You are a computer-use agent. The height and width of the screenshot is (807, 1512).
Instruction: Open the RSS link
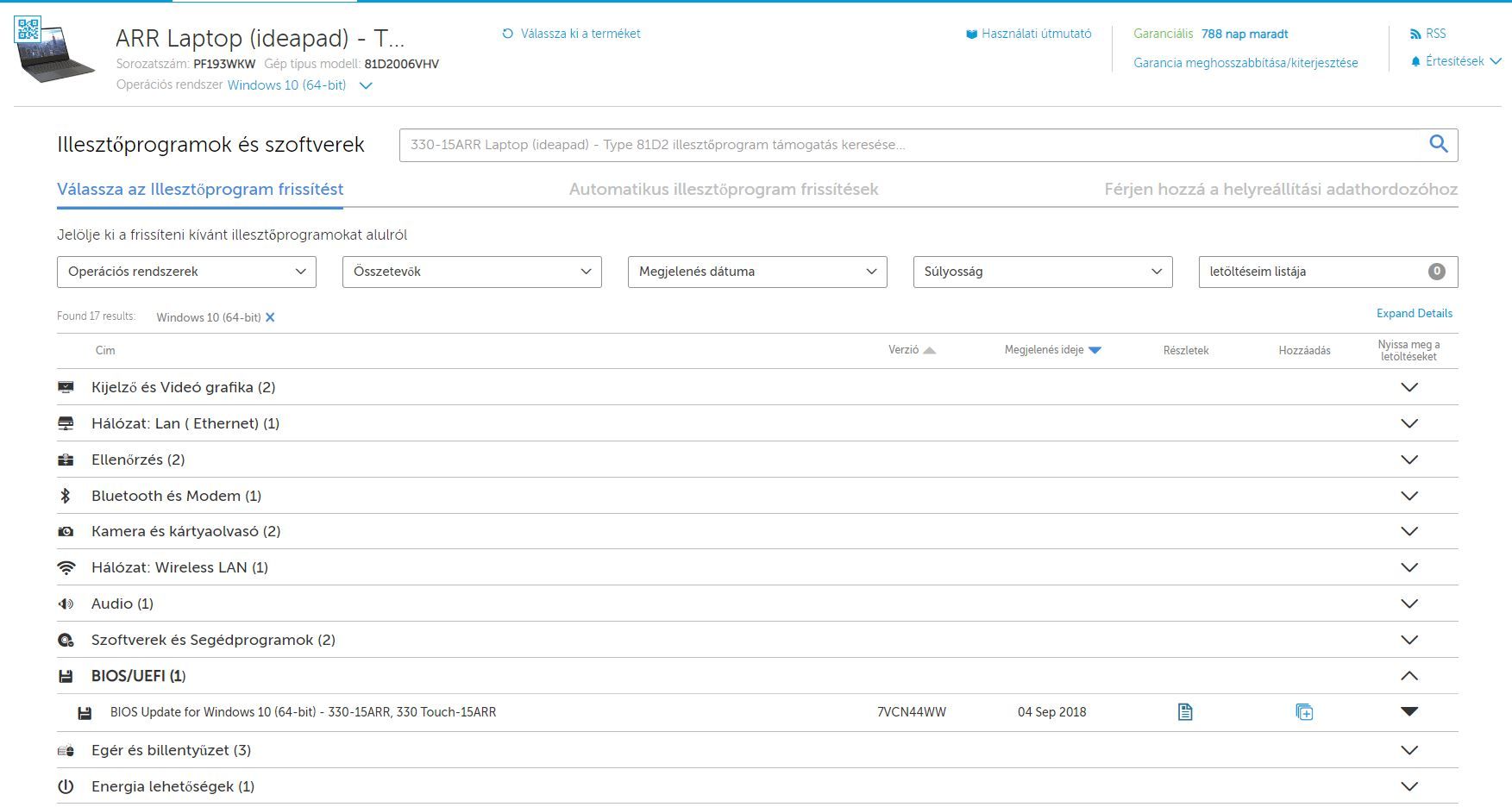(1435, 34)
